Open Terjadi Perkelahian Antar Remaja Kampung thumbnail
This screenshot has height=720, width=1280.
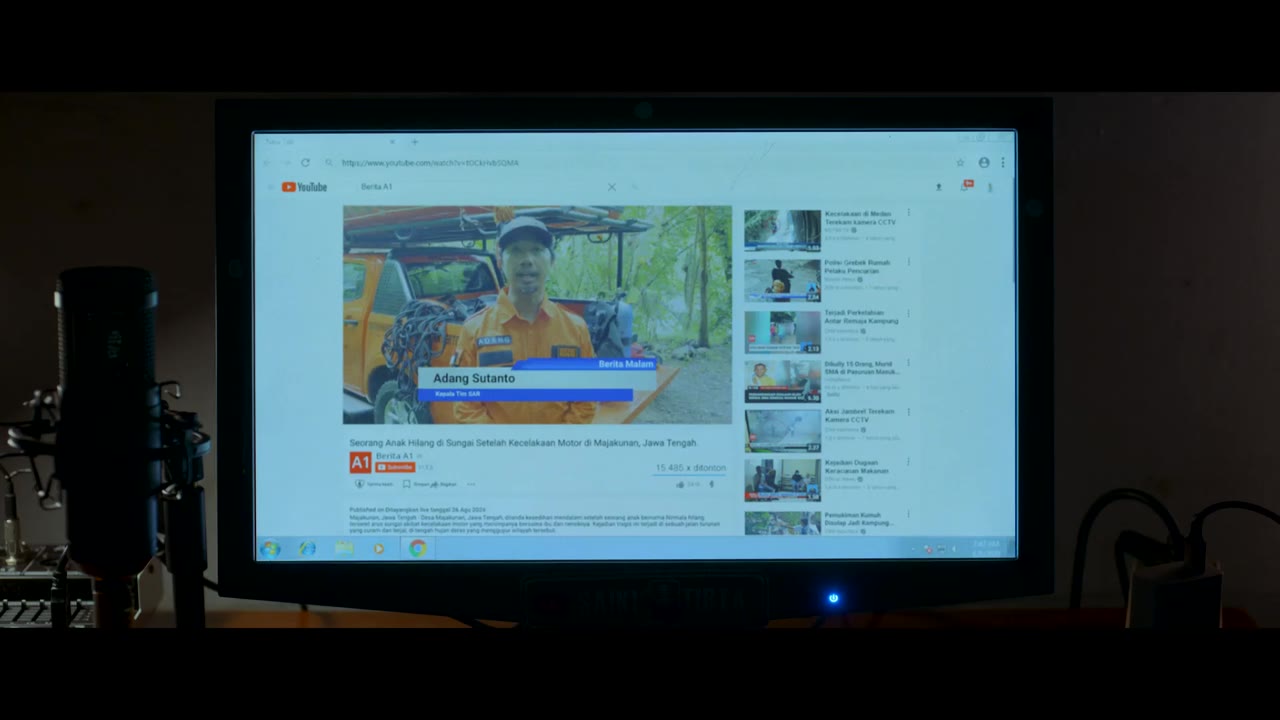pos(782,331)
